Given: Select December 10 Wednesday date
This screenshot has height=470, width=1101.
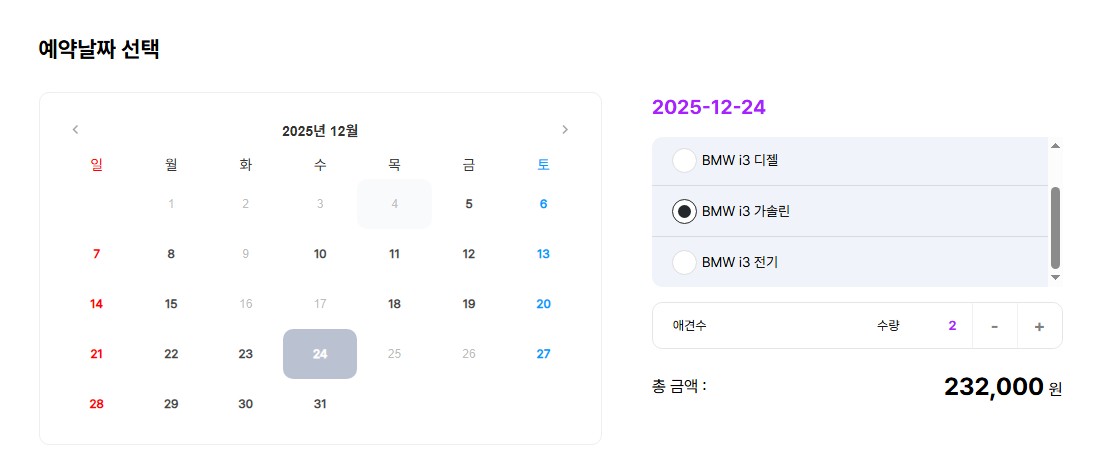Looking at the screenshot, I should [x=320, y=254].
